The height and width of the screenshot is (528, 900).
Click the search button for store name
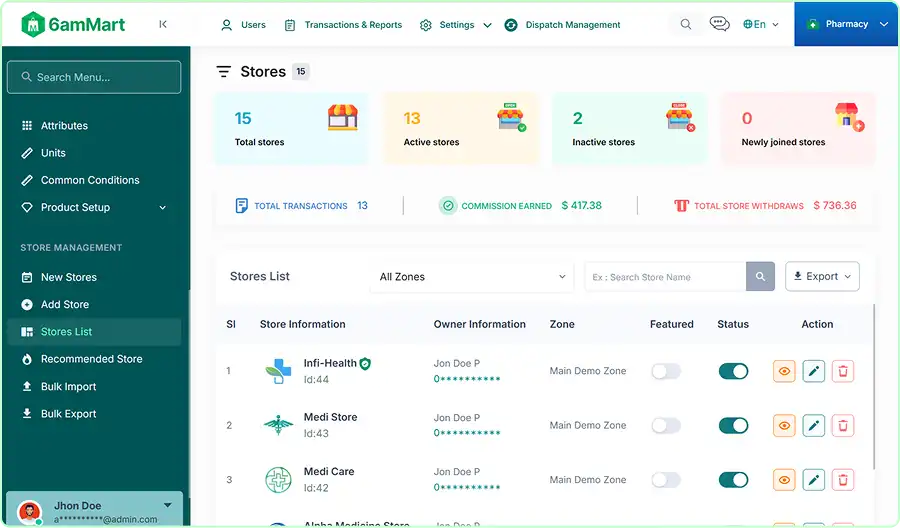tap(760, 277)
